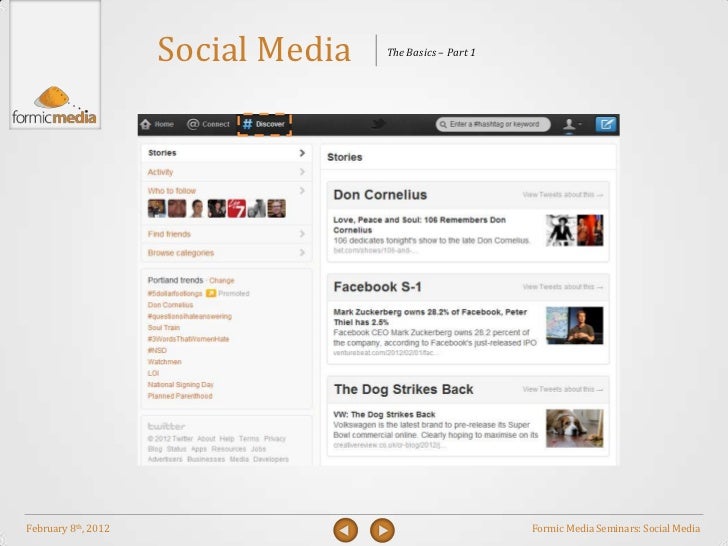
Task: Open Browse categories in the sidebar
Action: [226, 253]
